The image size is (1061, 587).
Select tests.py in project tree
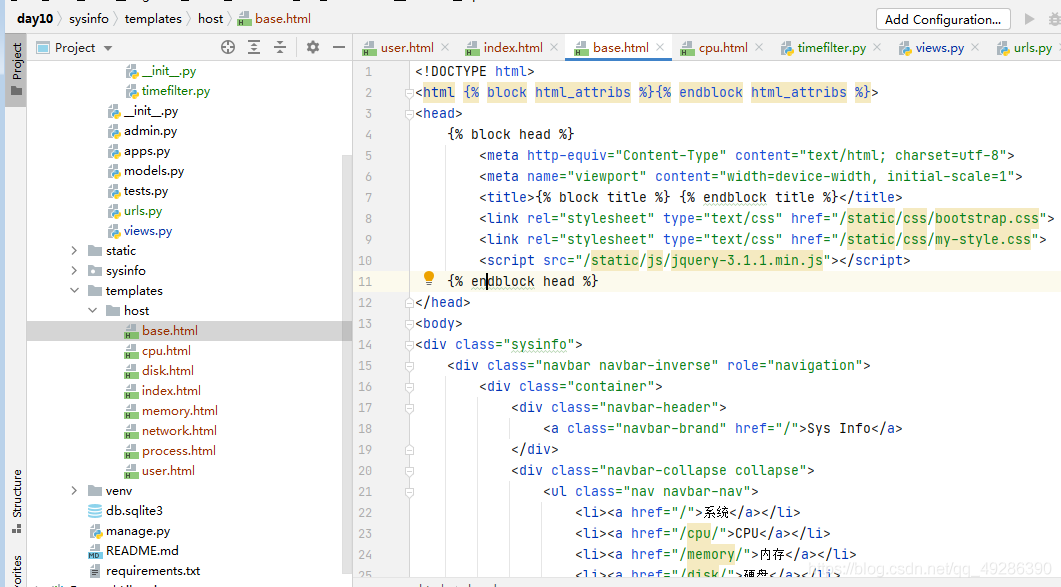coord(145,191)
